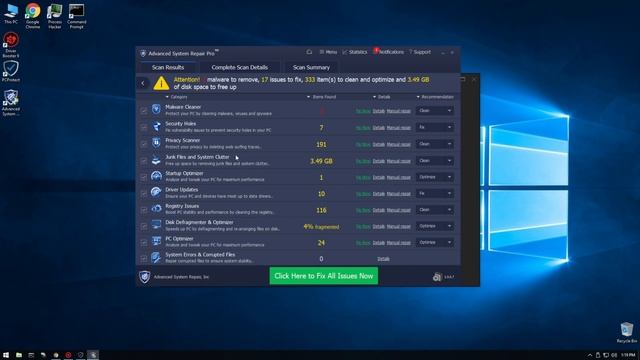Toggle the PC Optimizer checkbox
640x360 pixels.
click(144, 242)
